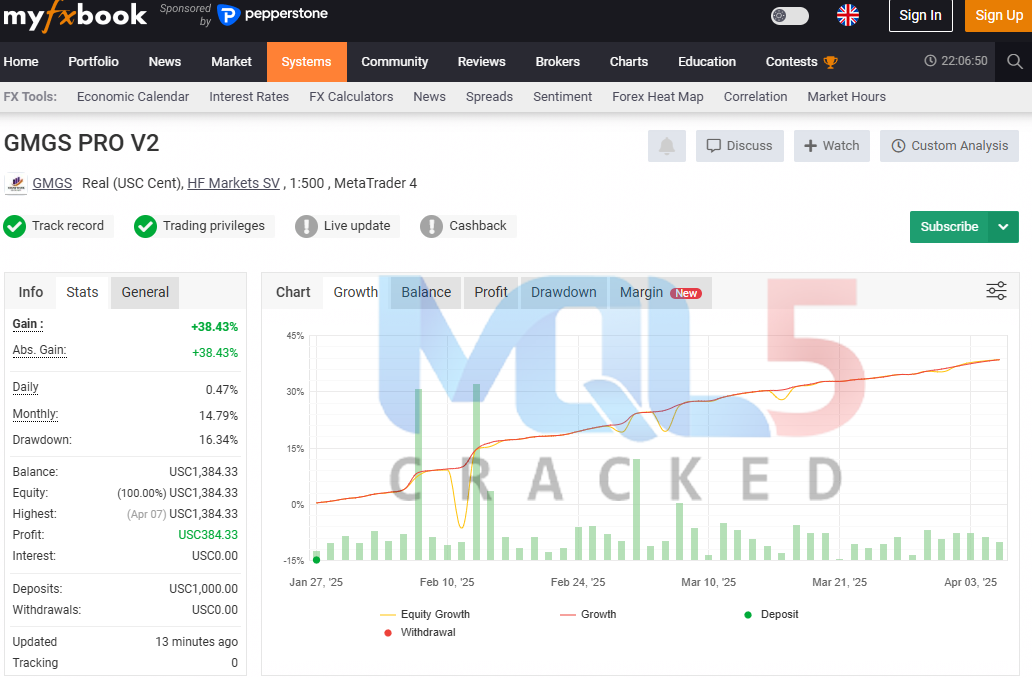This screenshot has width=1032, height=678.
Task: Open the GMGS user profile link
Action: click(x=52, y=183)
